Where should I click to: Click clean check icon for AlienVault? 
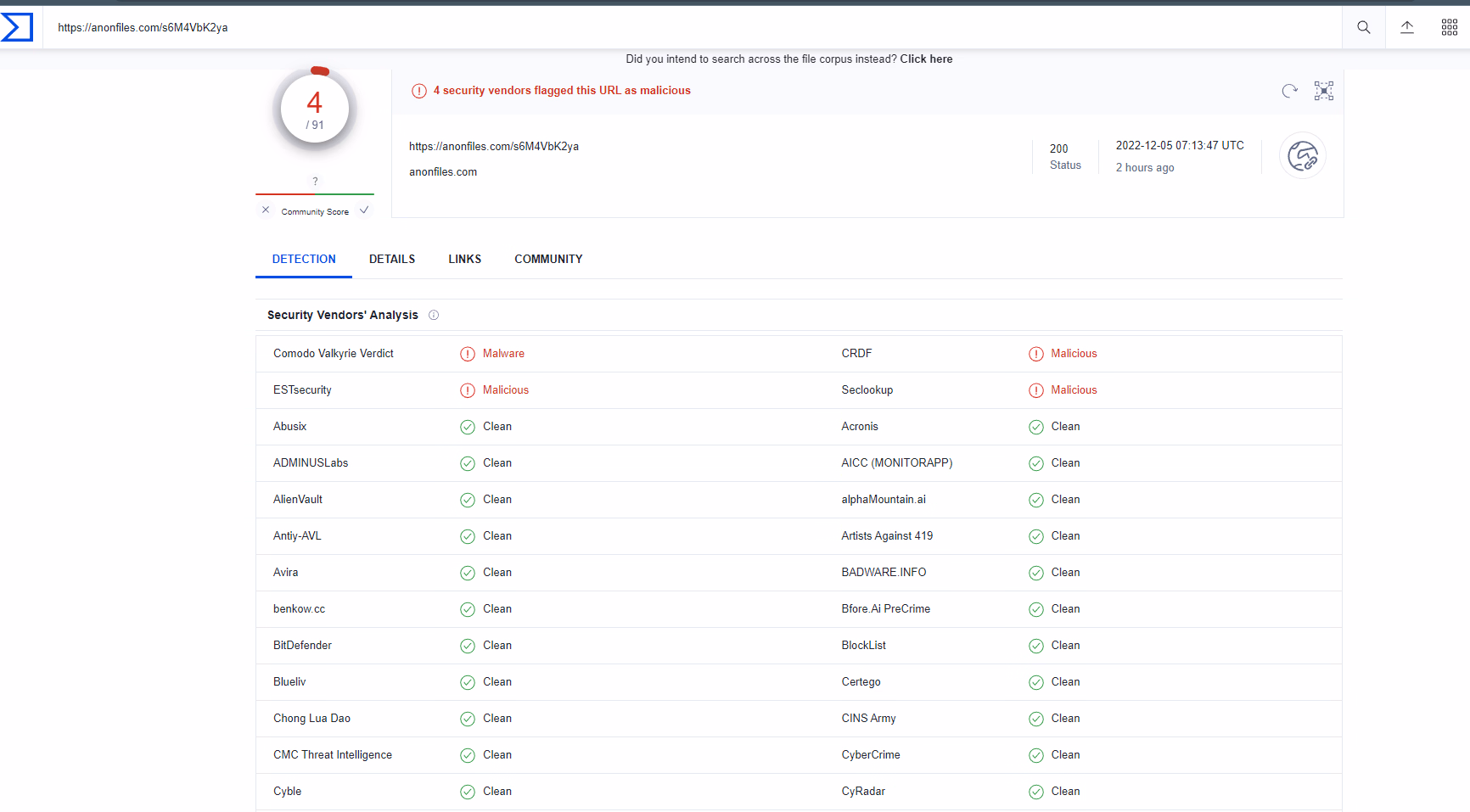point(468,500)
